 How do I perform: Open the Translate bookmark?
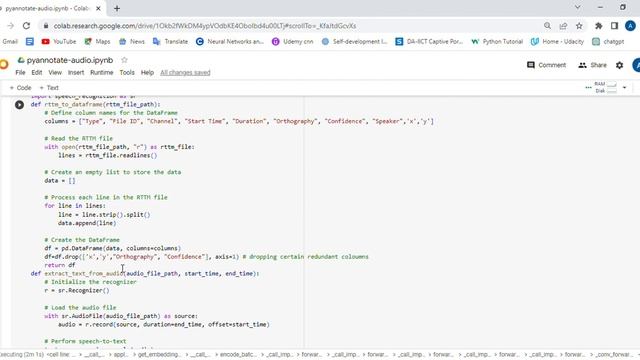[170, 42]
